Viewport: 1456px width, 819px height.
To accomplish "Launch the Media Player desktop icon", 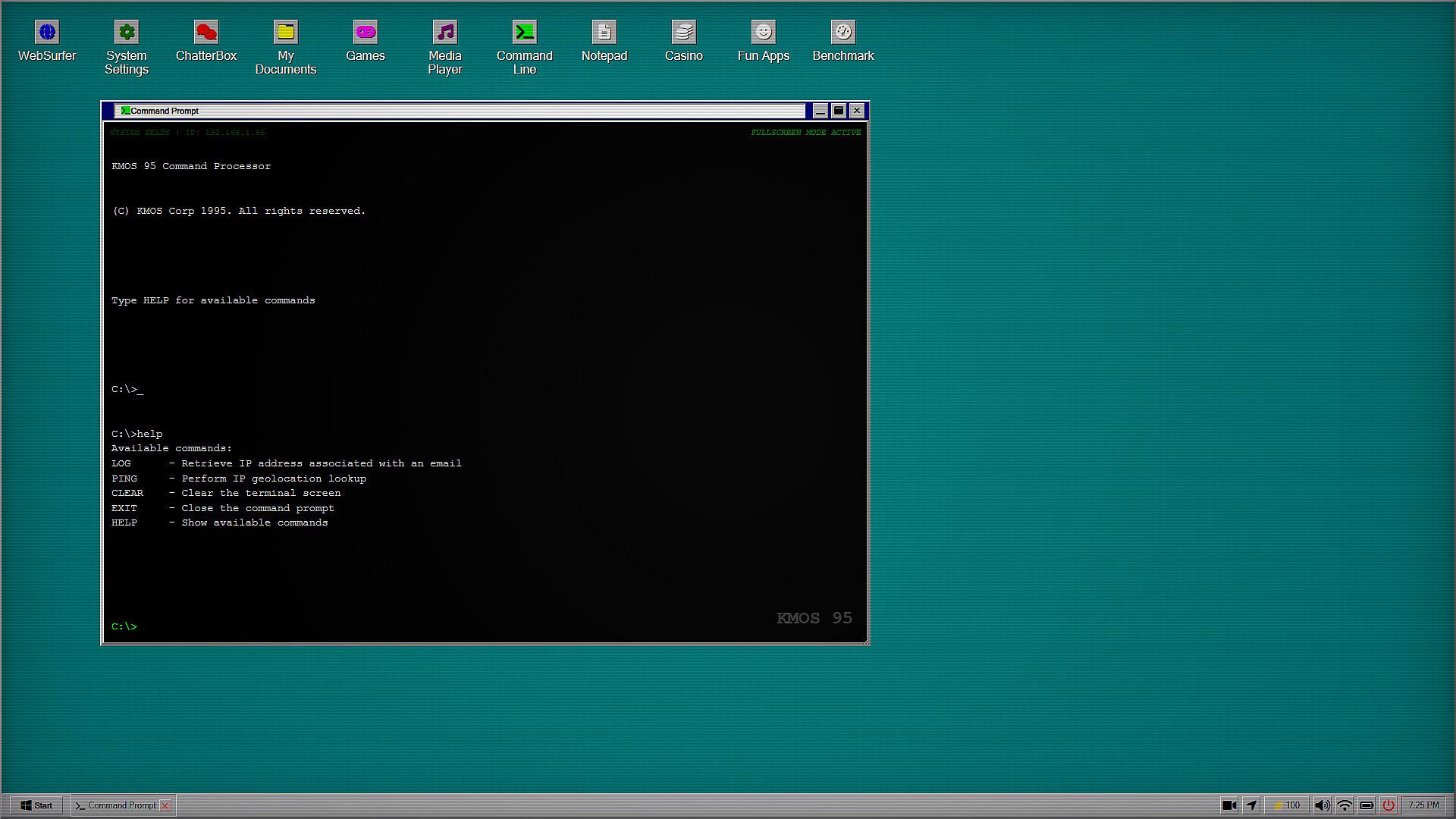I will [445, 33].
